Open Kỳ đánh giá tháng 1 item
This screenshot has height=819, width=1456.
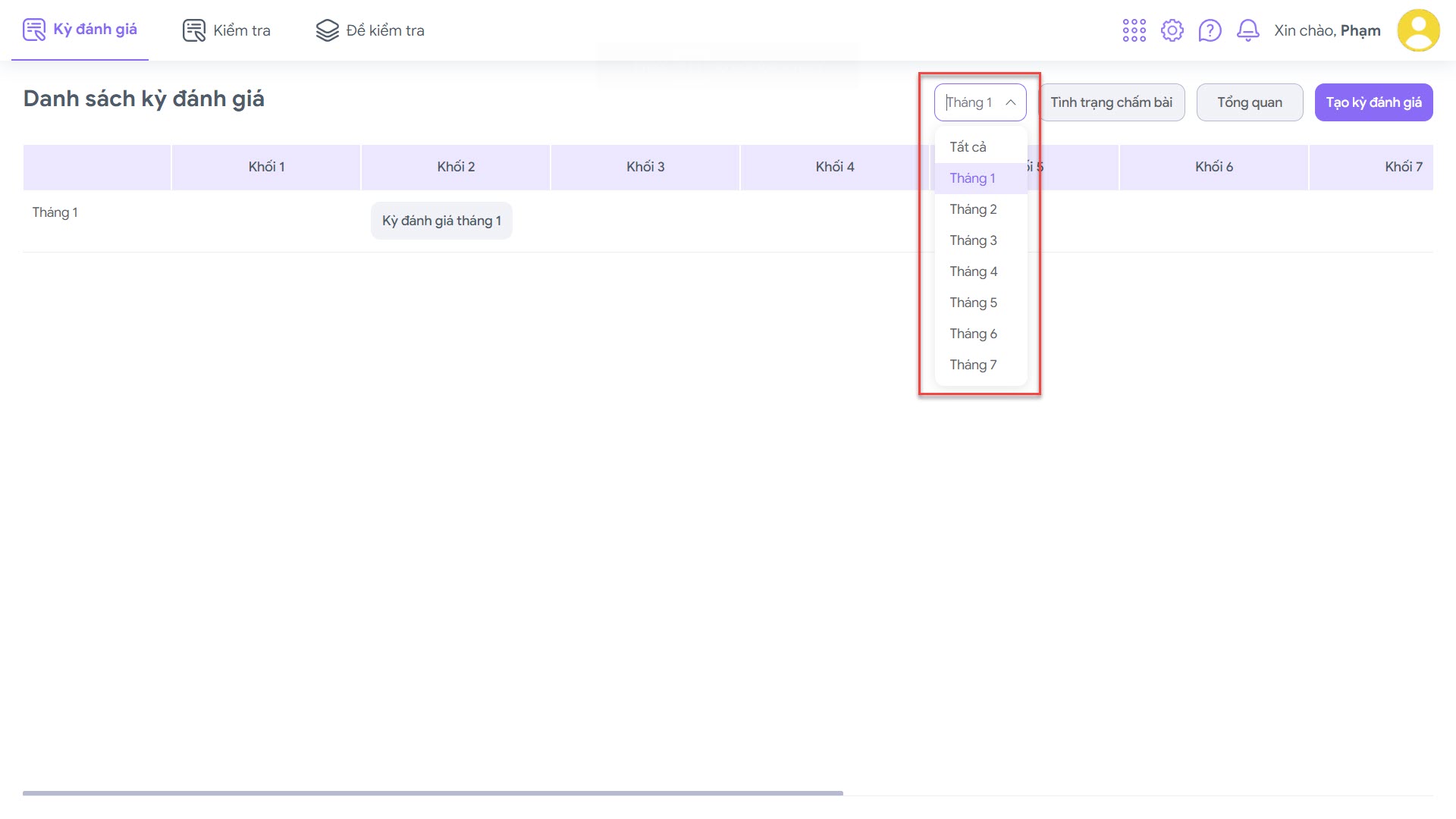click(x=441, y=221)
